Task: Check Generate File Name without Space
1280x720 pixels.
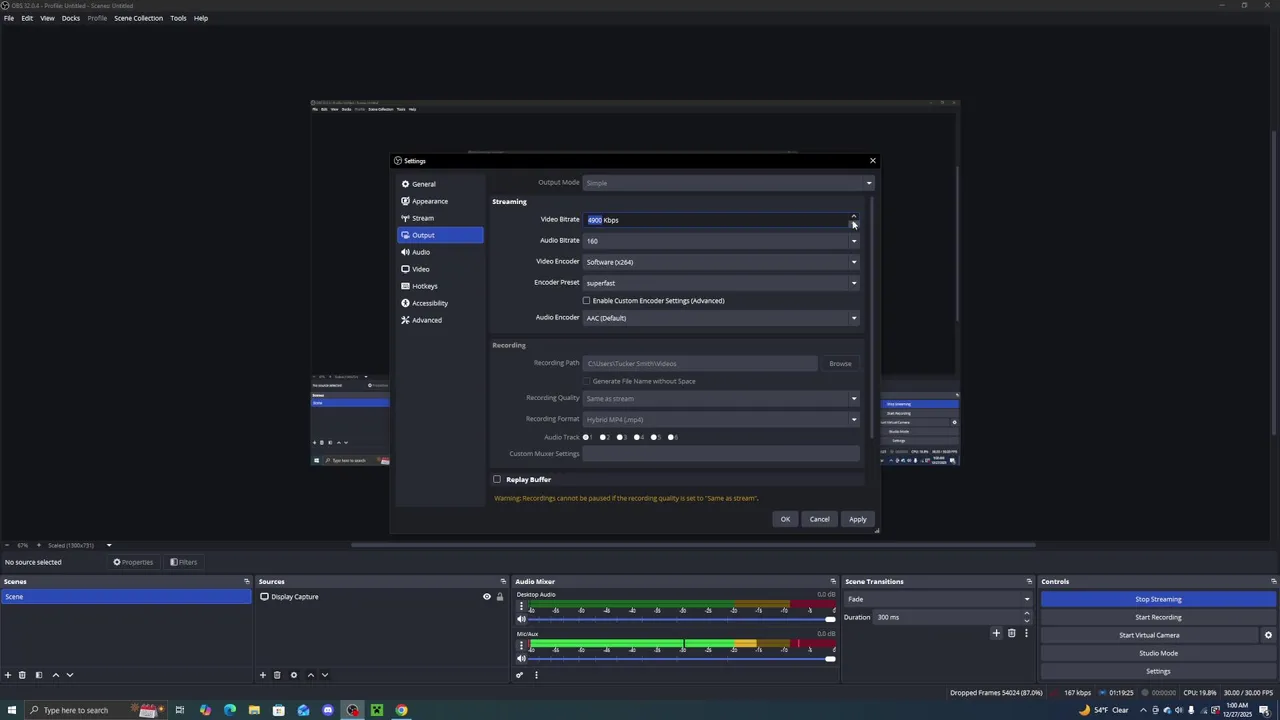Action: (587, 381)
